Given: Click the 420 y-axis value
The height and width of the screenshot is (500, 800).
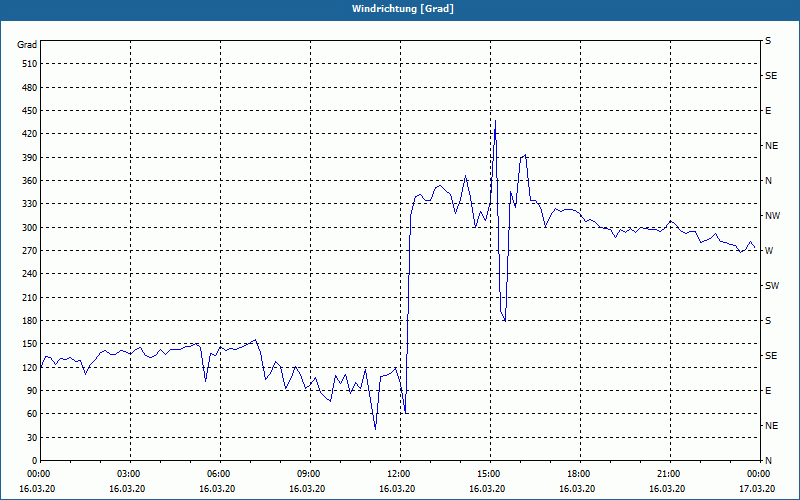Looking at the screenshot, I should [30, 134].
